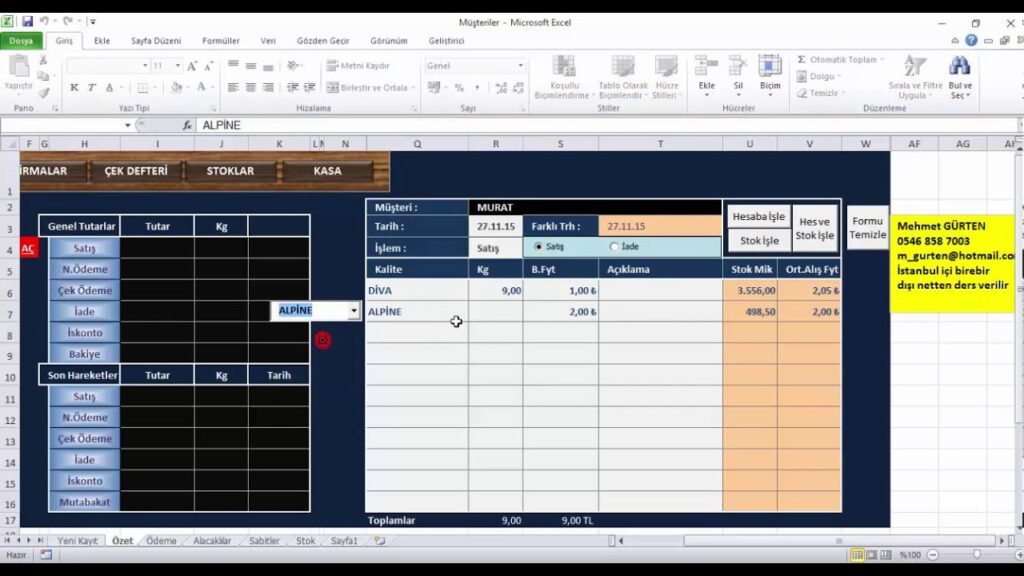Image resolution: width=1024 pixels, height=576 pixels.
Task: Expand the ALPİNE combo box dropdown arrow
Action: (354, 311)
